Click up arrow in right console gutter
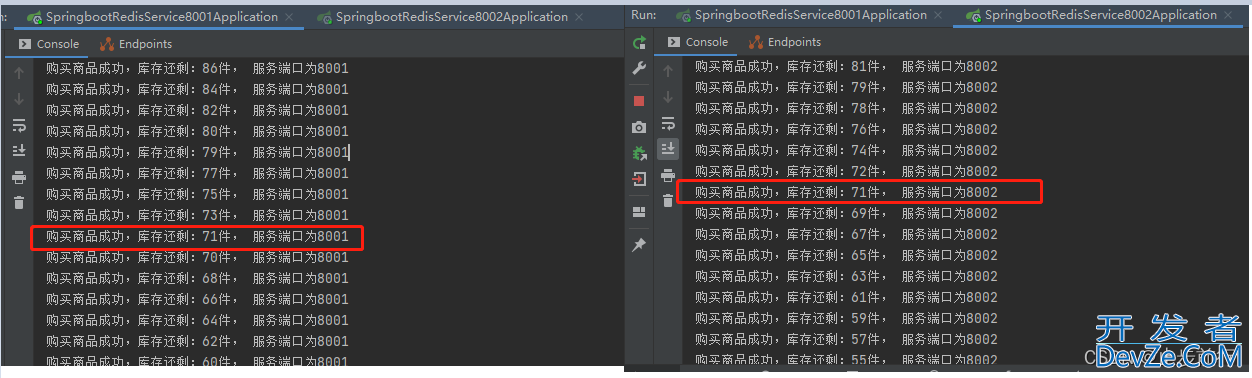 pyautogui.click(x=668, y=71)
